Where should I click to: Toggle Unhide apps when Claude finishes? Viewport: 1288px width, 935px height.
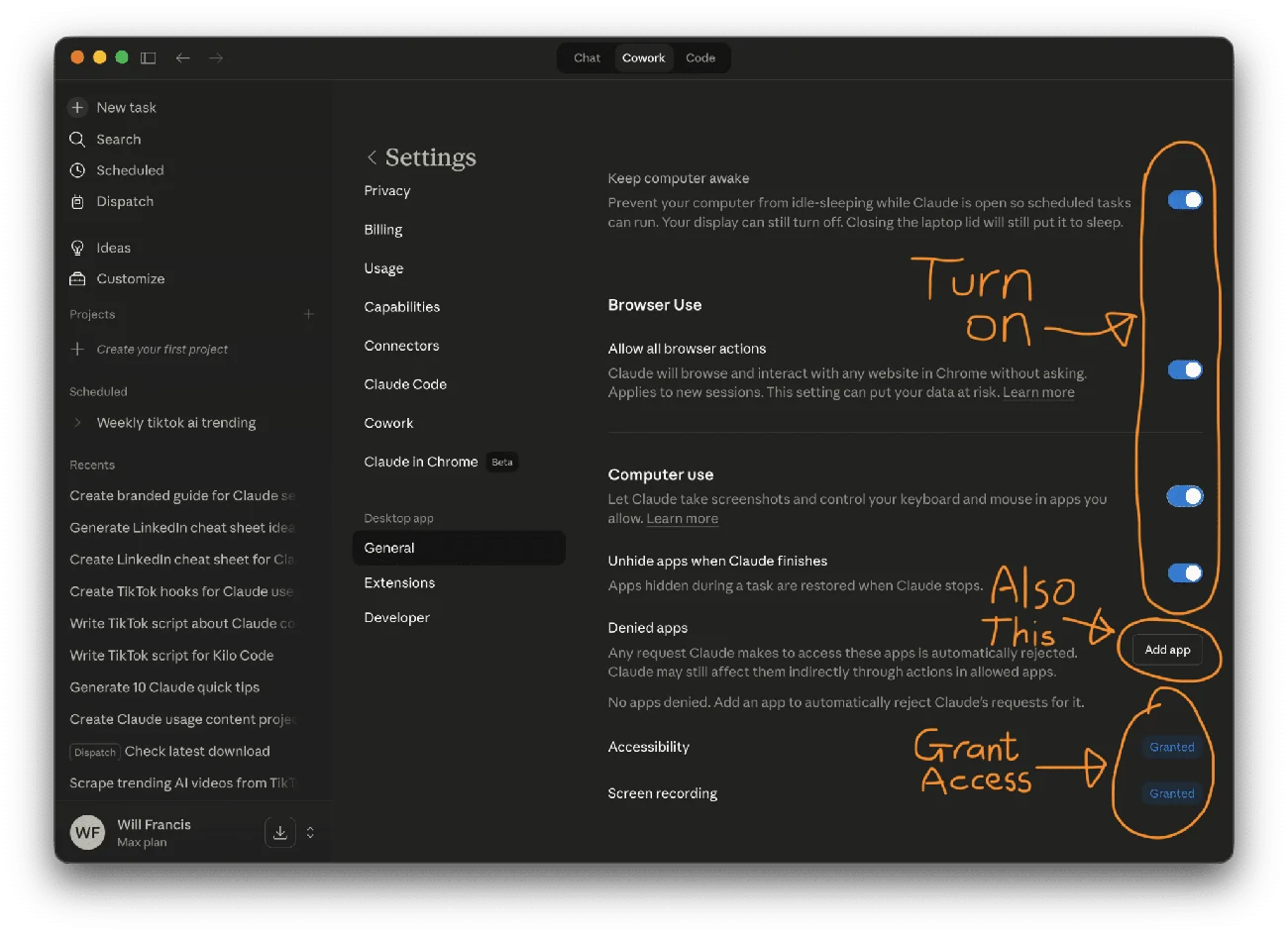click(1185, 572)
